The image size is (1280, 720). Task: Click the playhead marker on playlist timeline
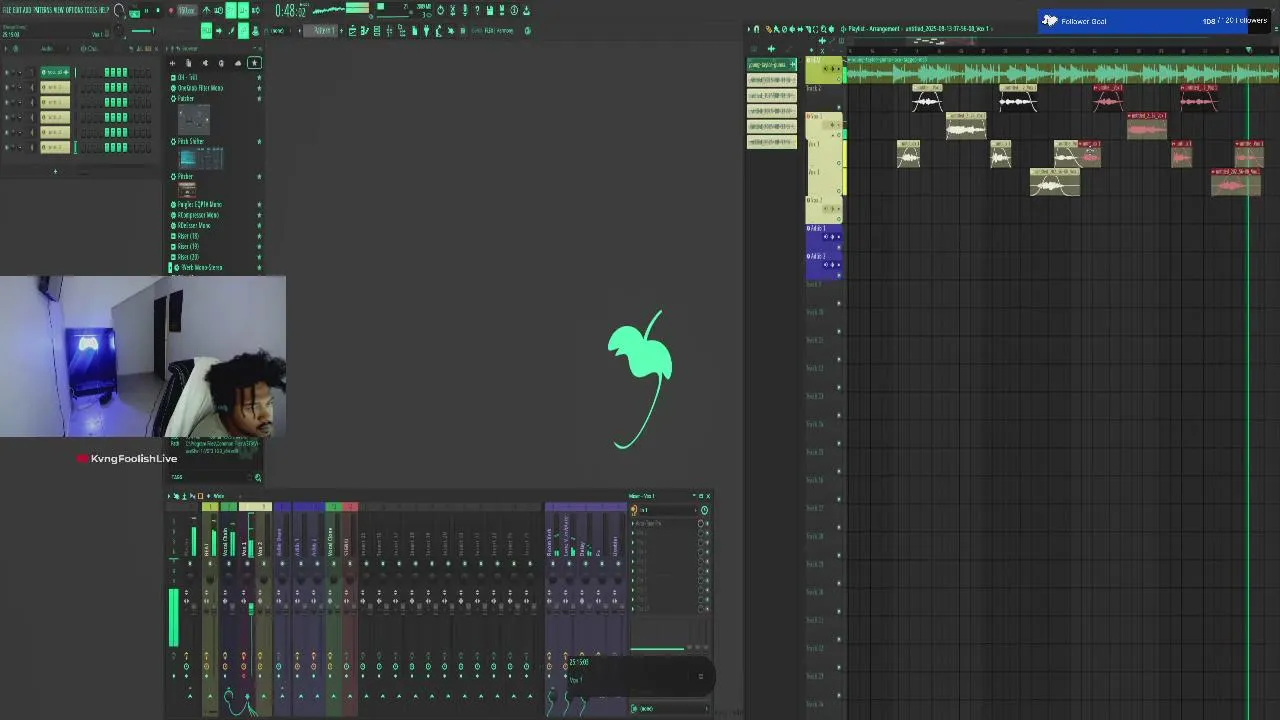[x=1248, y=50]
